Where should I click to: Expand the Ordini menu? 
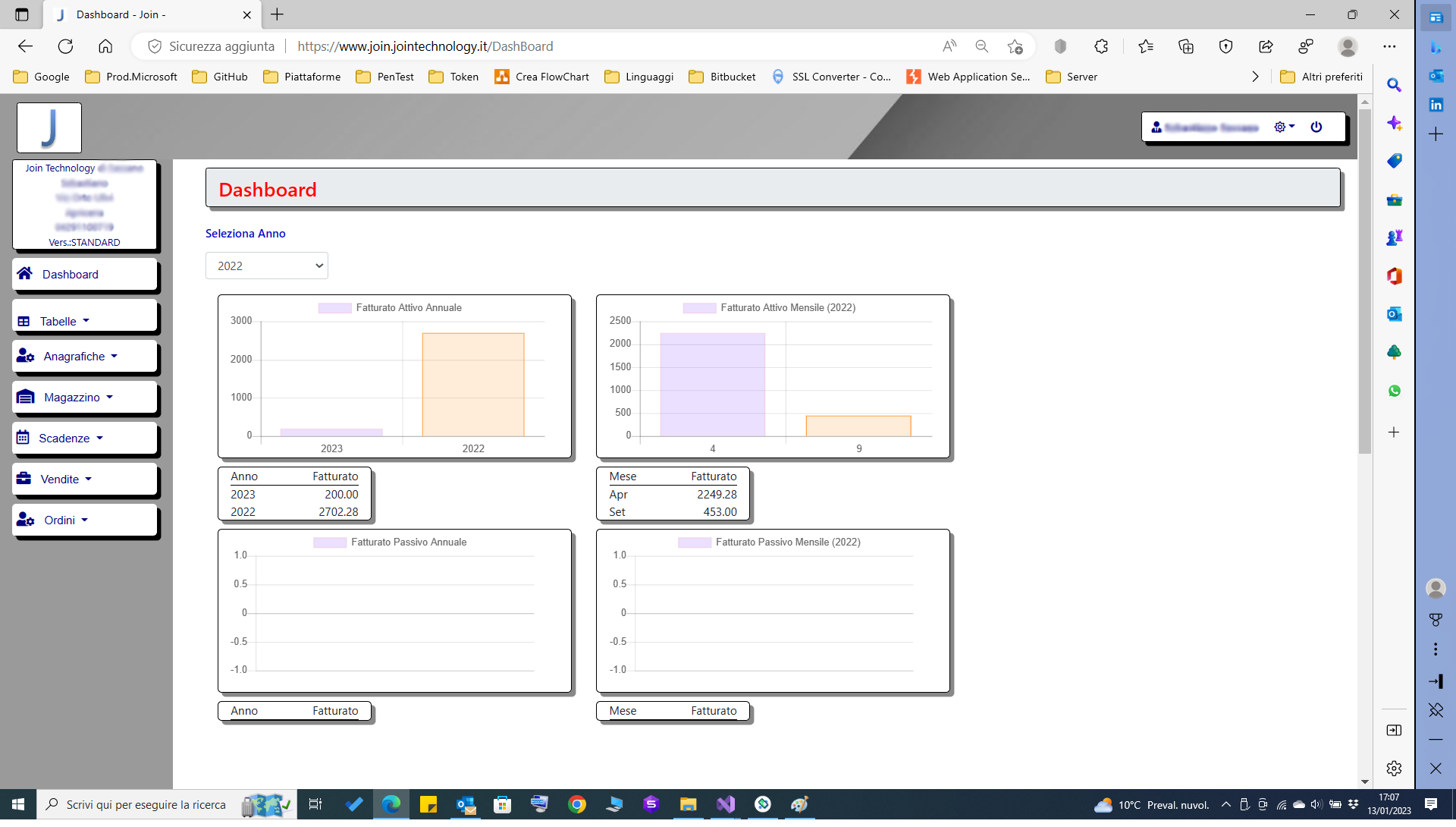(x=84, y=520)
